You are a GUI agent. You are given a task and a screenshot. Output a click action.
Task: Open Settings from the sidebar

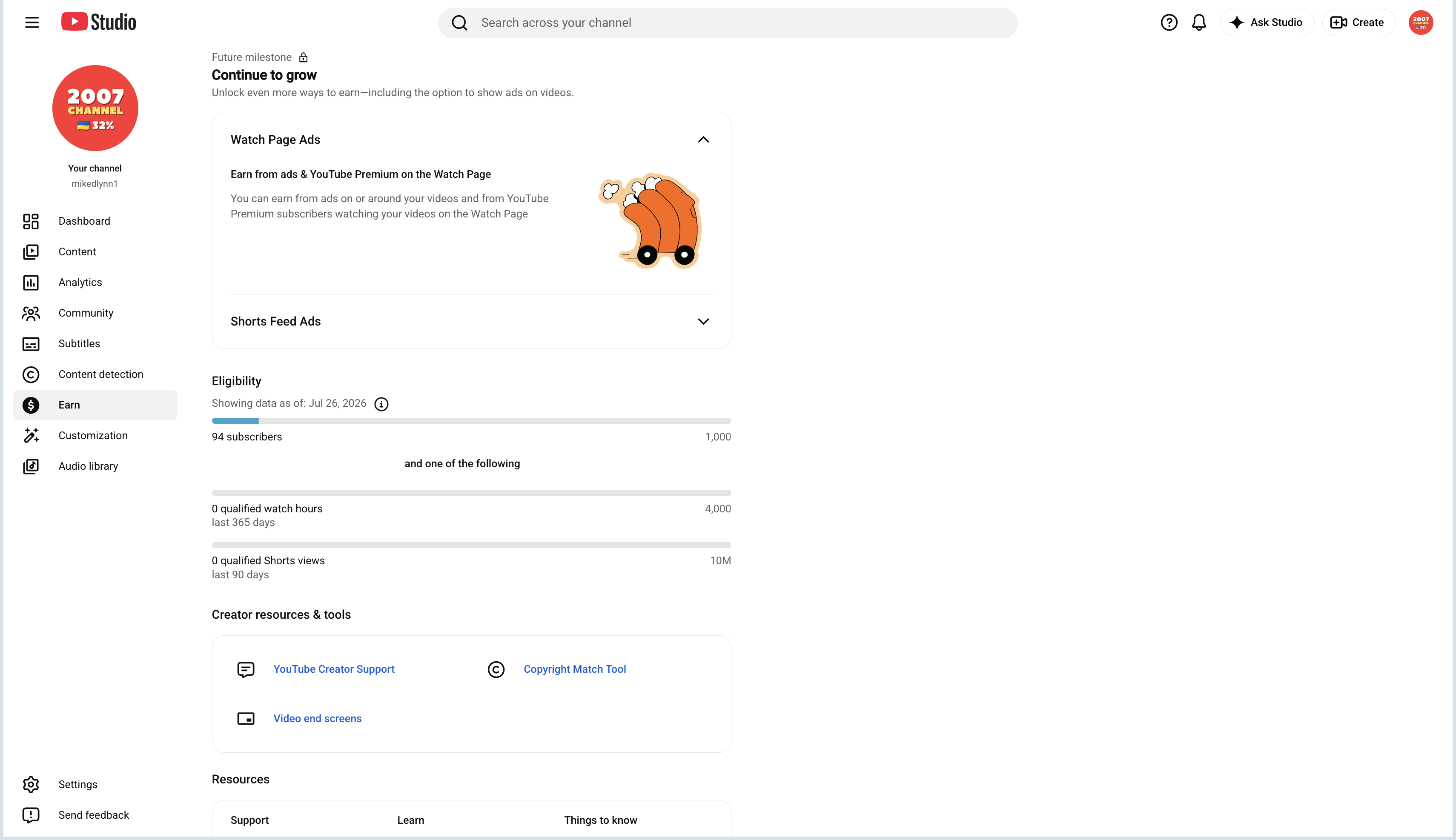95,784
